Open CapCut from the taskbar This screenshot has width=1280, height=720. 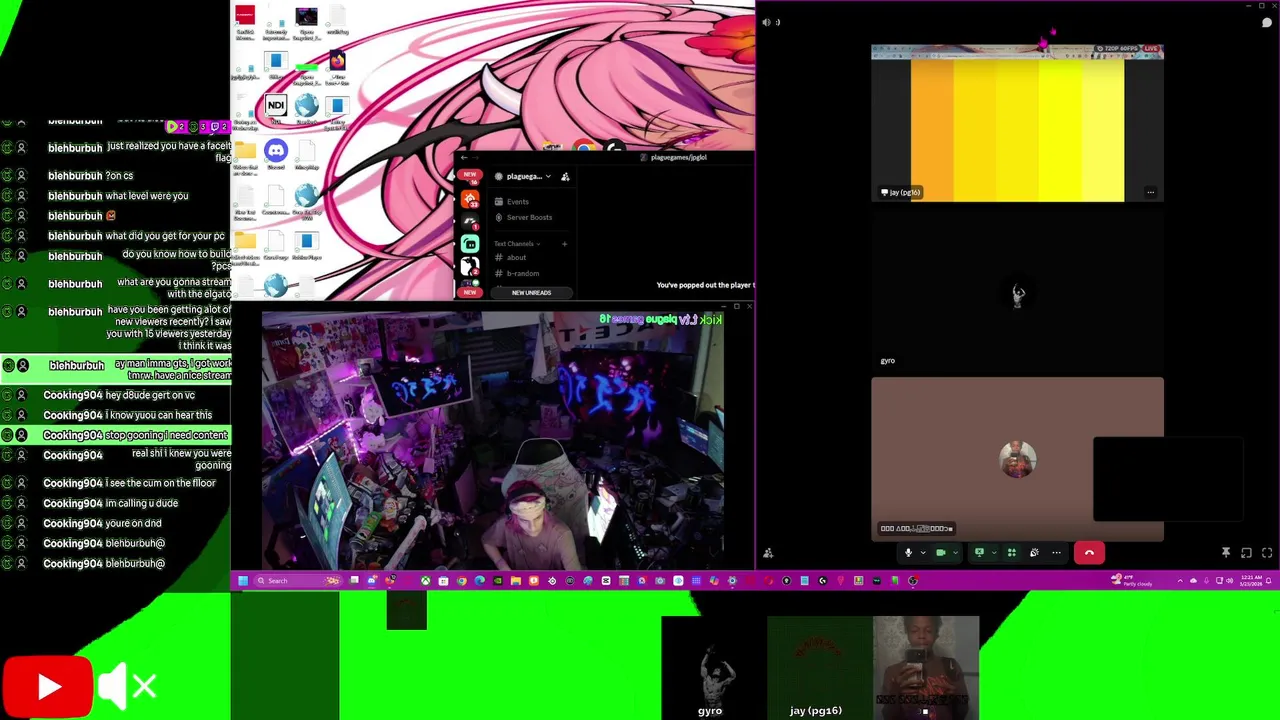606,580
